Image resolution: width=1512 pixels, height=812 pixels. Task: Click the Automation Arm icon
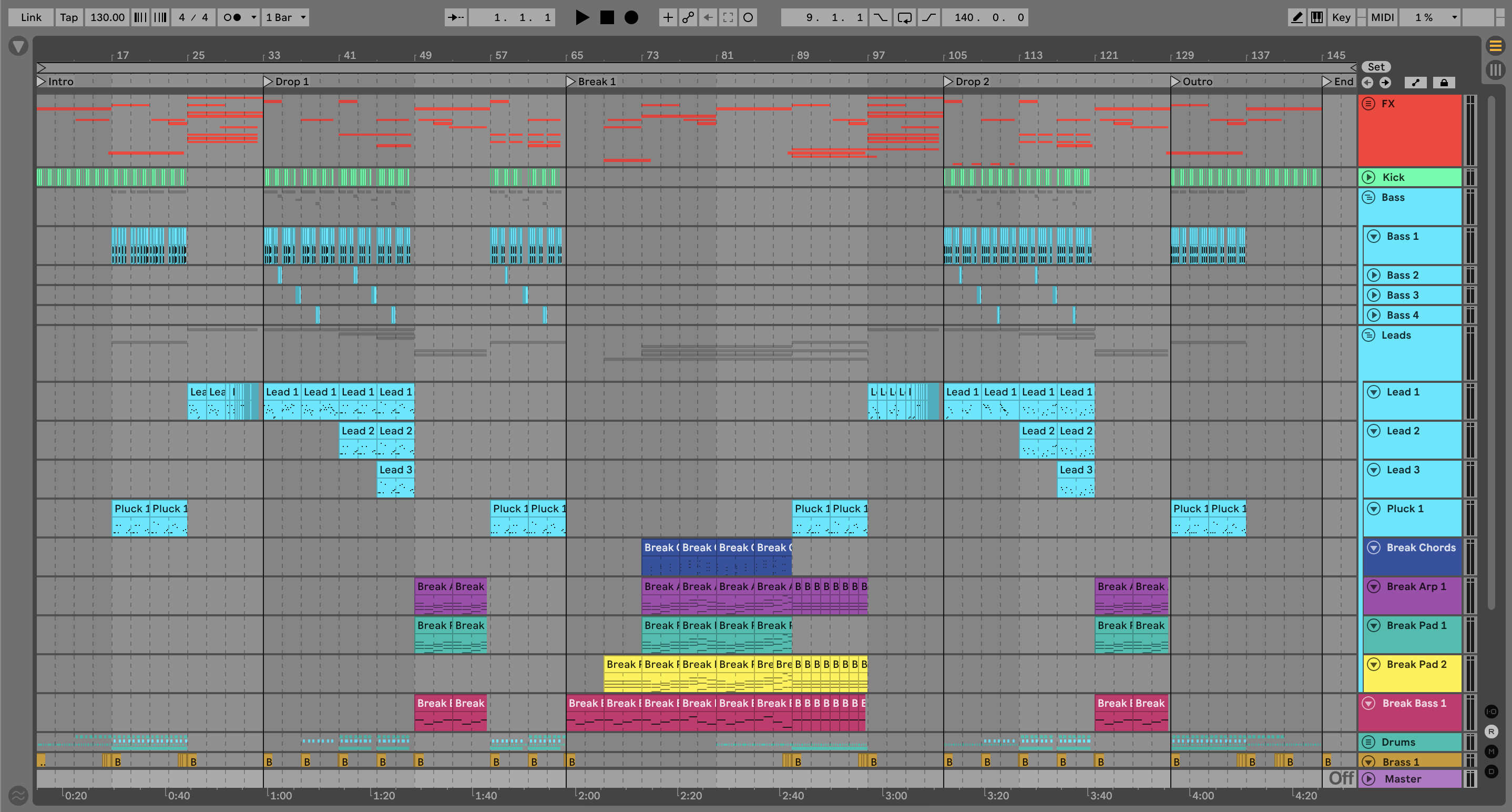(x=688, y=17)
